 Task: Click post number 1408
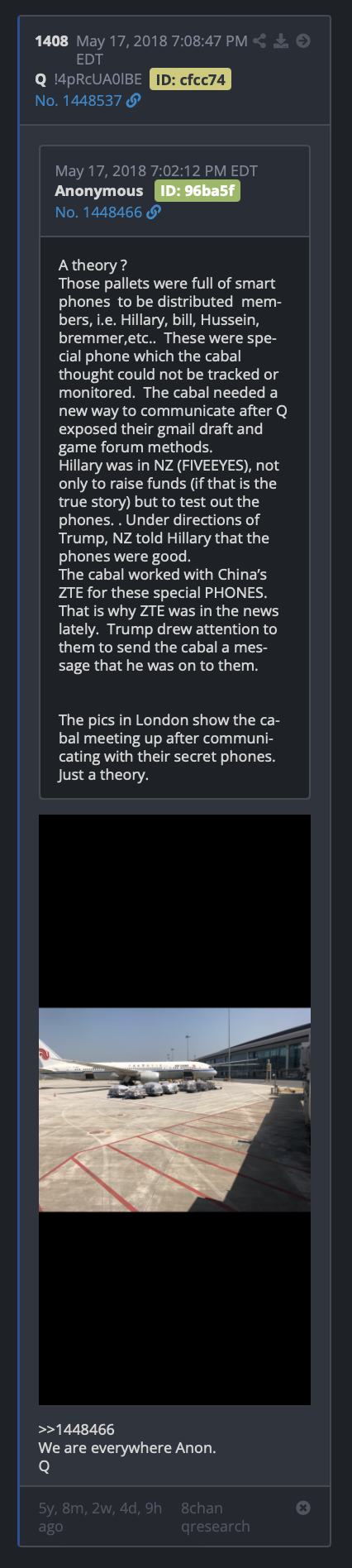click(51, 41)
